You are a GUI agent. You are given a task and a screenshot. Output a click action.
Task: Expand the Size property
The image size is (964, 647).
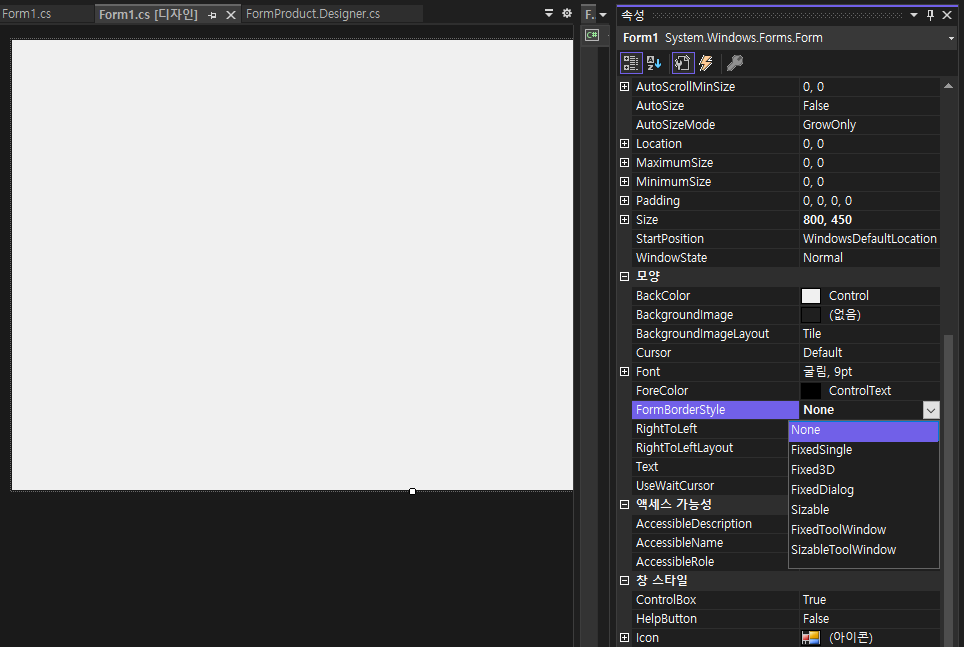625,220
